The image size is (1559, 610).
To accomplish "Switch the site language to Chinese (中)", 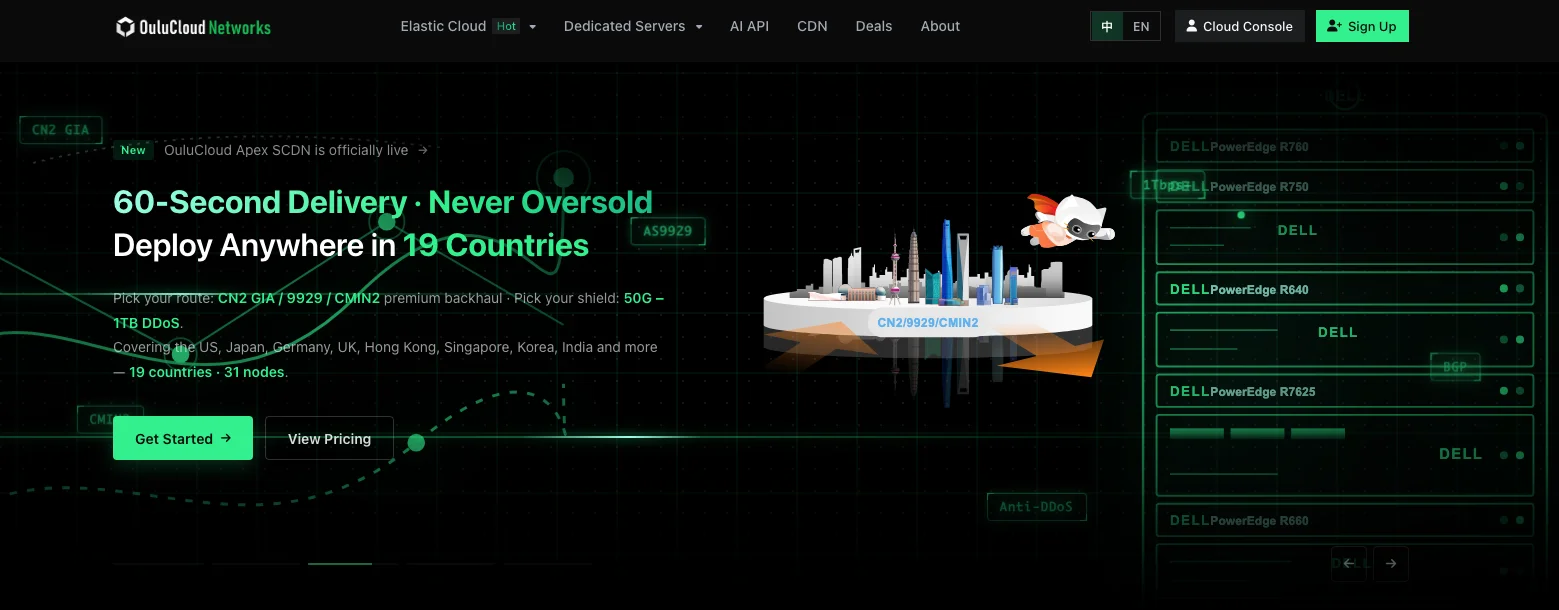I will pyautogui.click(x=1107, y=27).
